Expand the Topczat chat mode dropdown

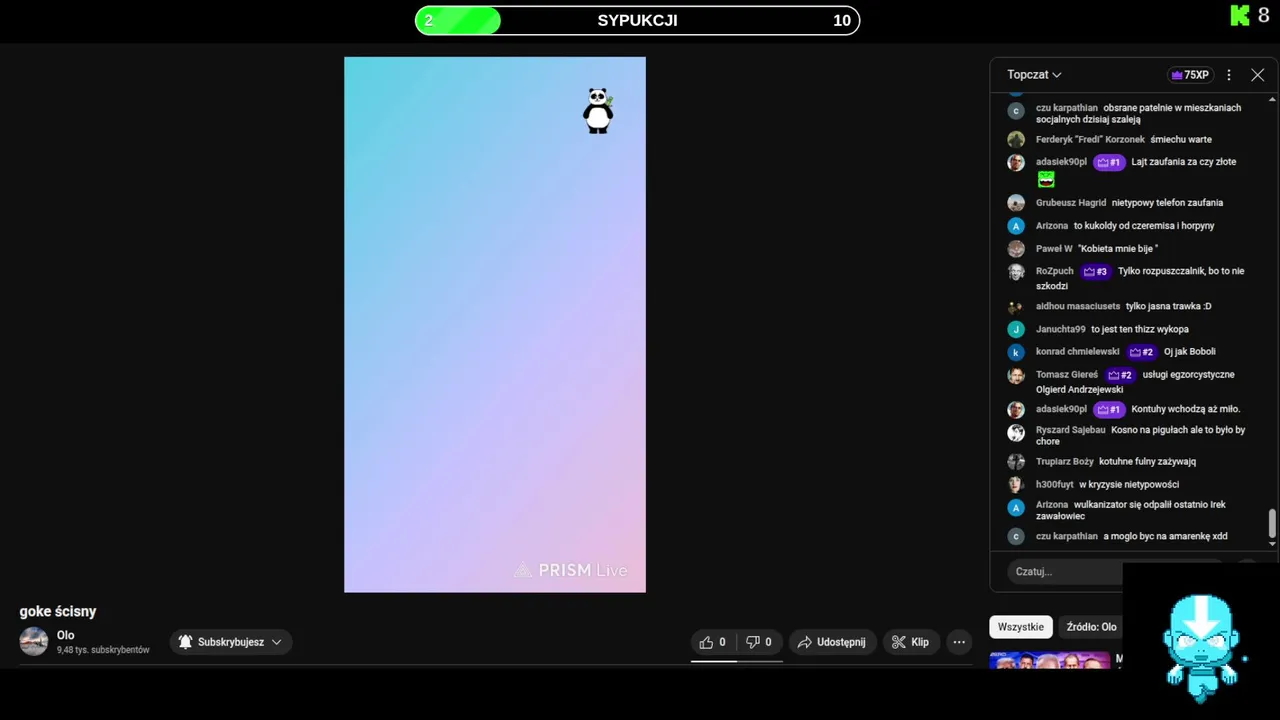1034,75
